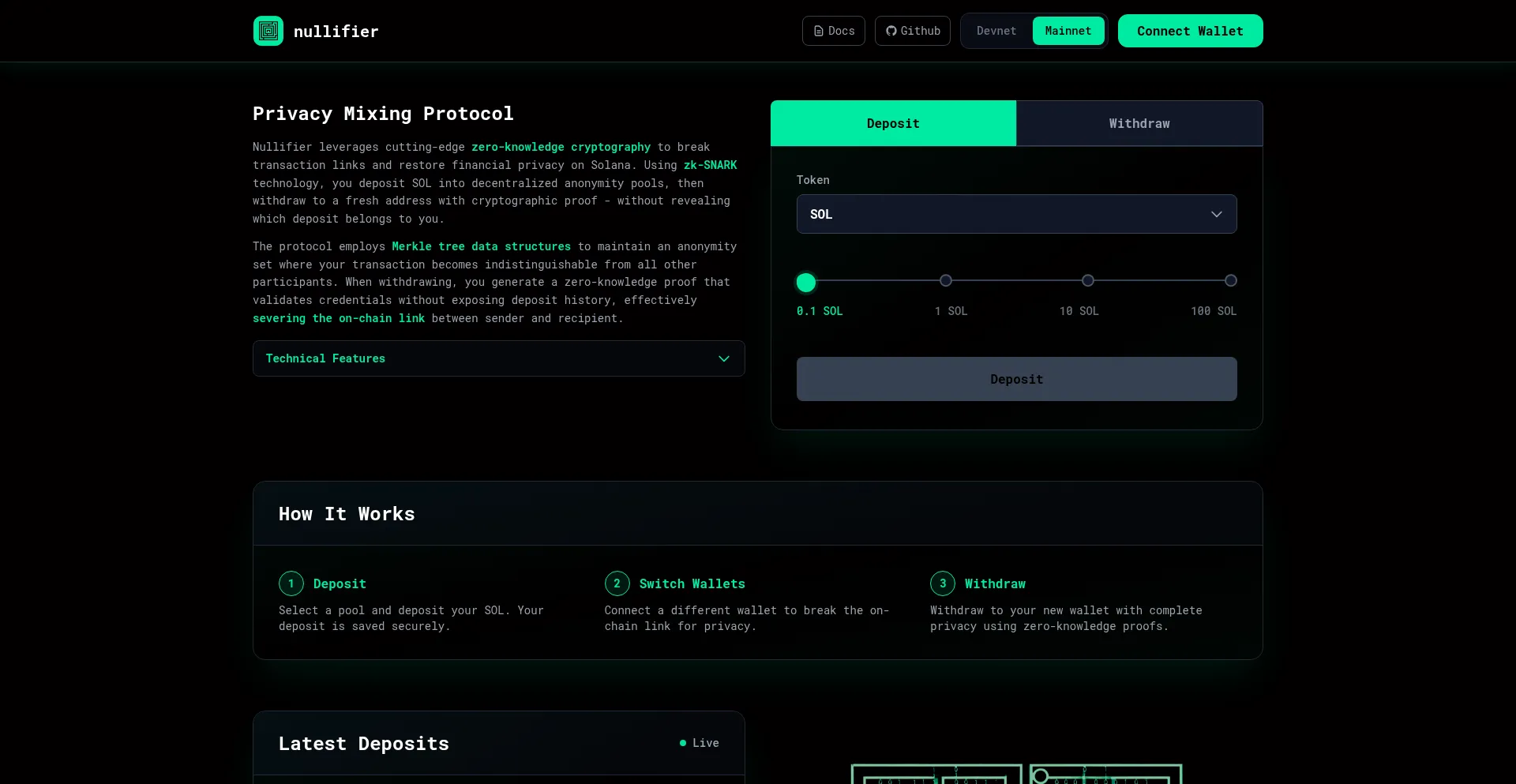Select the 10 SOL pool marker

(1087, 281)
